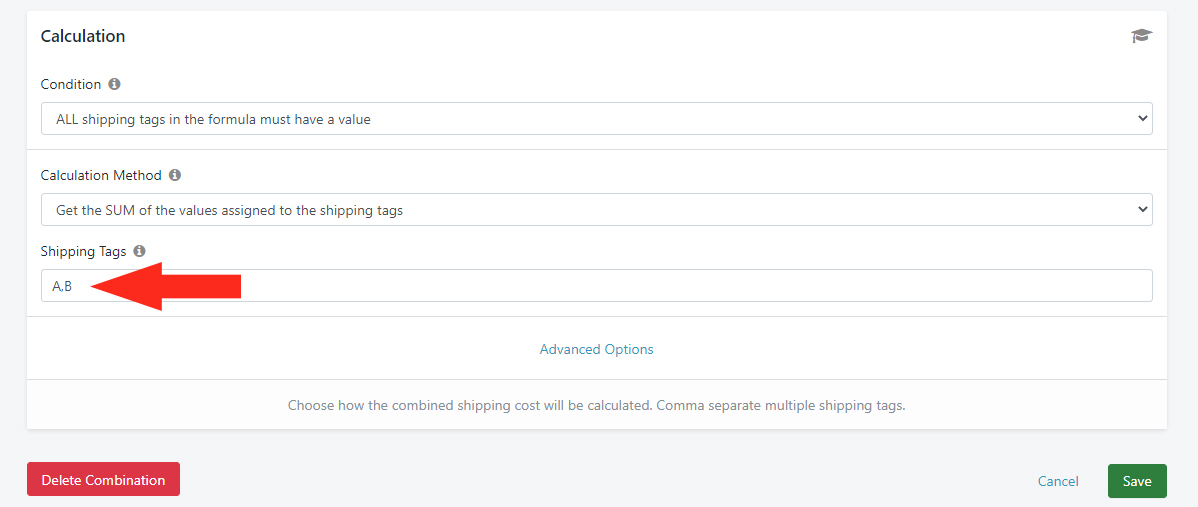Image resolution: width=1198 pixels, height=507 pixels.
Task: Show the Calculation Method info tooltip icon
Action: [175, 175]
